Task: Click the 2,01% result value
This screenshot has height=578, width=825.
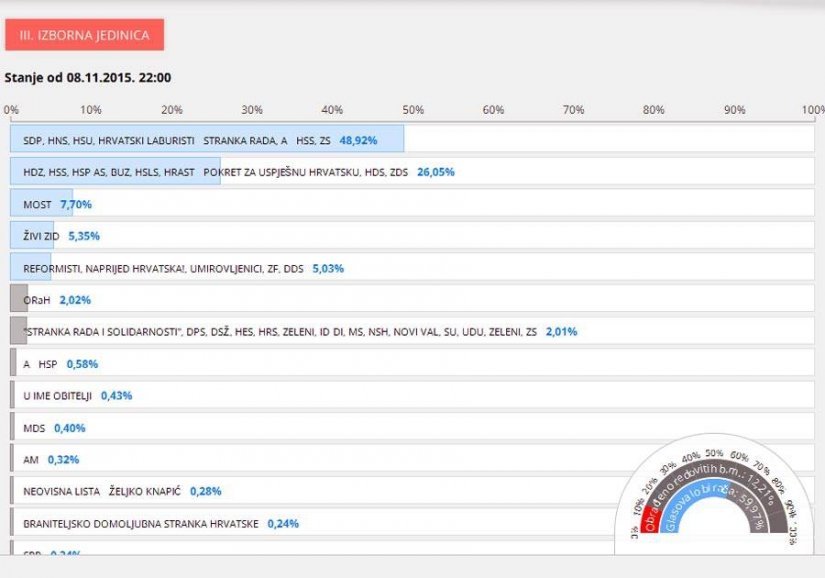Action: click(x=561, y=331)
